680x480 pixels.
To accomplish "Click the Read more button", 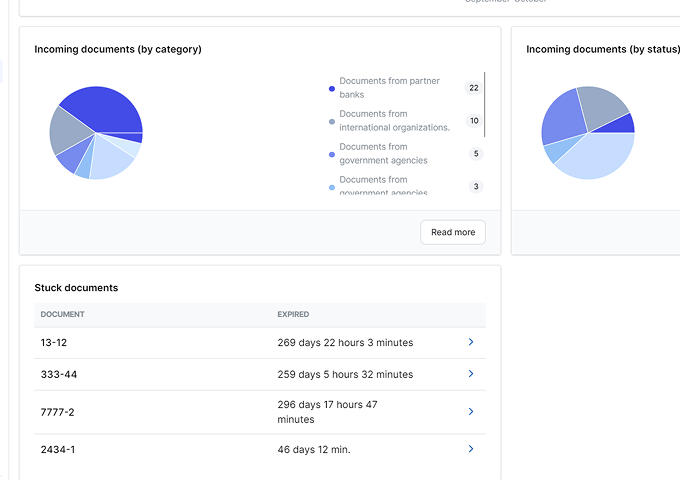I will tap(453, 232).
